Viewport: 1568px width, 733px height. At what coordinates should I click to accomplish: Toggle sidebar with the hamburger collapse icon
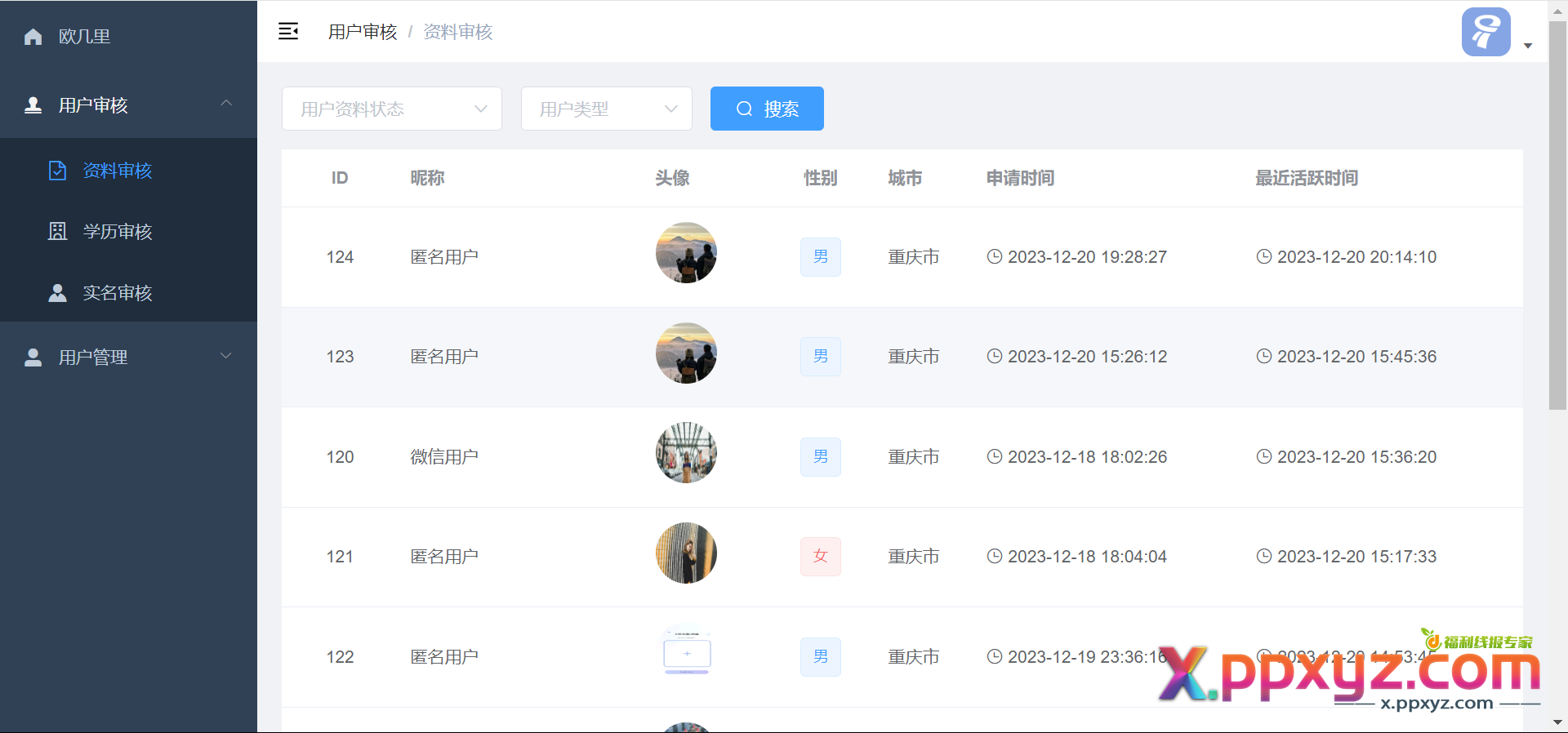pyautogui.click(x=288, y=31)
